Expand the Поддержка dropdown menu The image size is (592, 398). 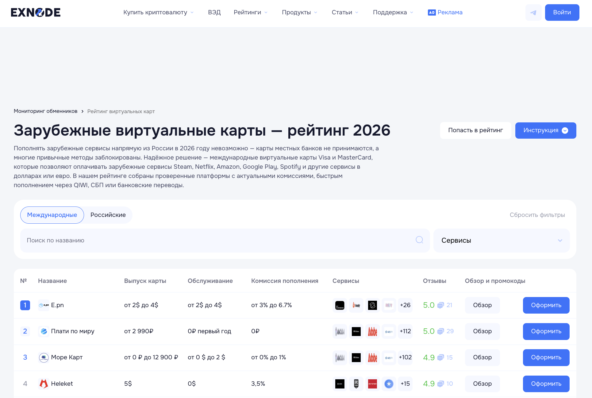393,12
